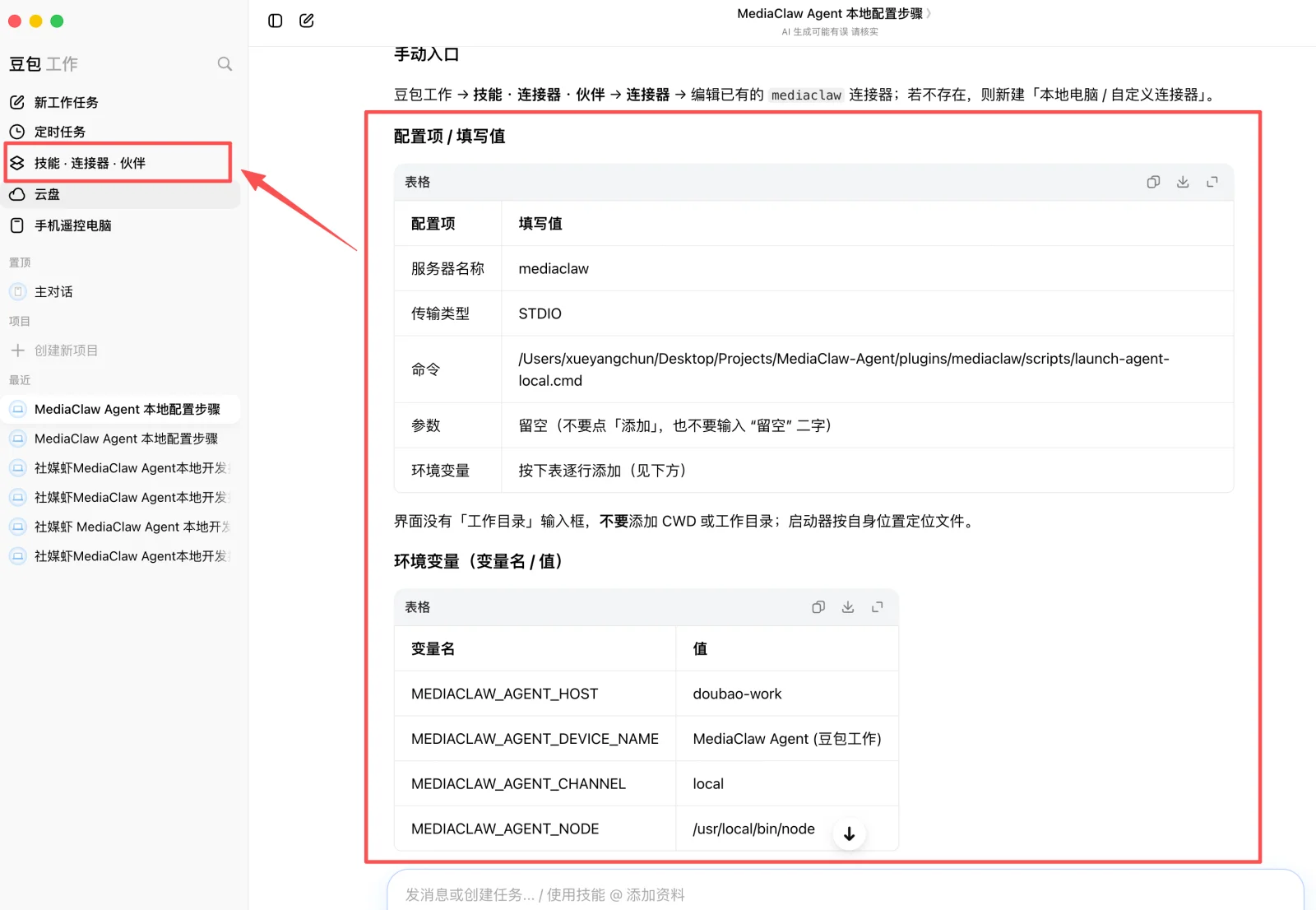Open the pinned 主对话 chat
This screenshot has width=1316, height=910.
point(120,292)
